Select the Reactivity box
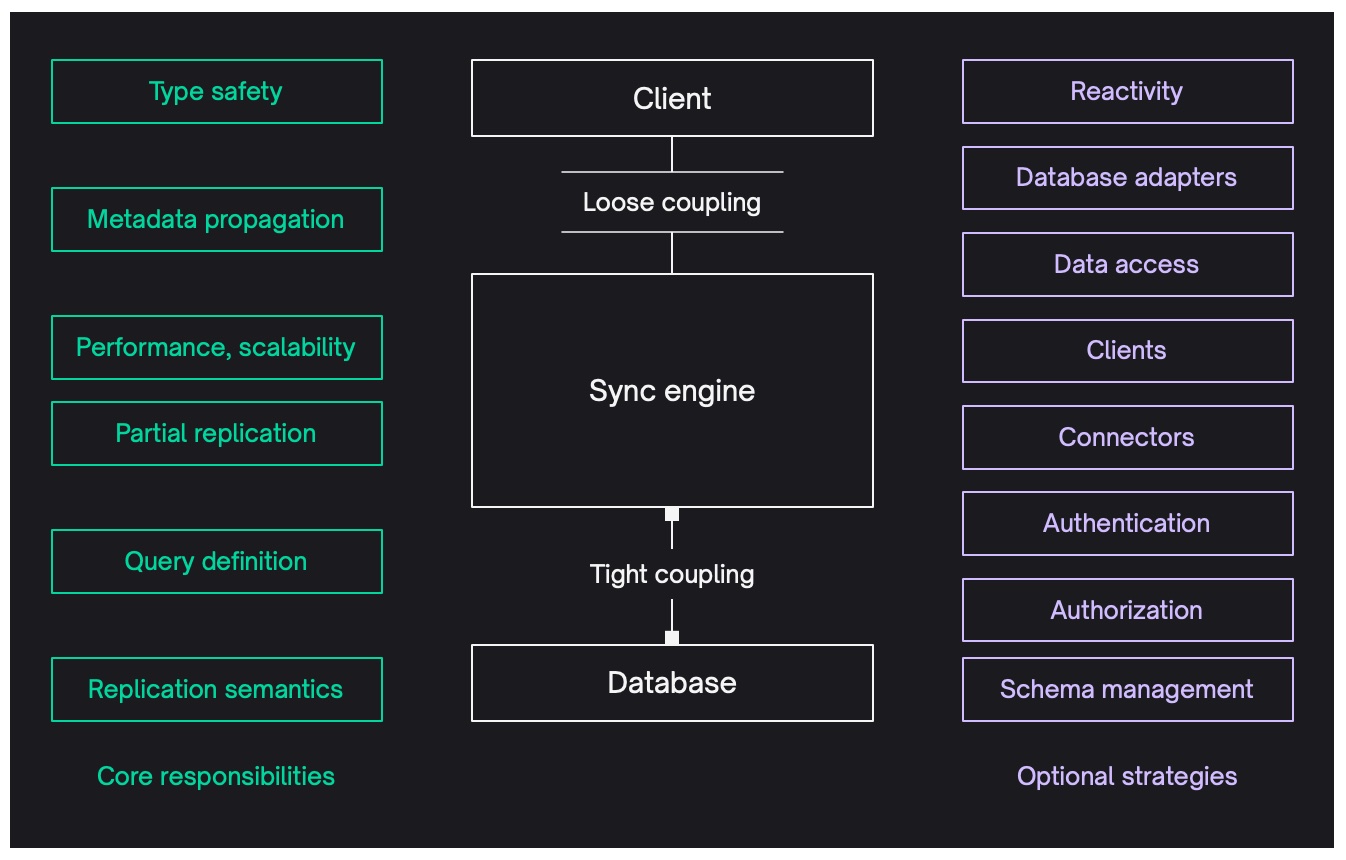The image size is (1346, 860). point(1127,91)
